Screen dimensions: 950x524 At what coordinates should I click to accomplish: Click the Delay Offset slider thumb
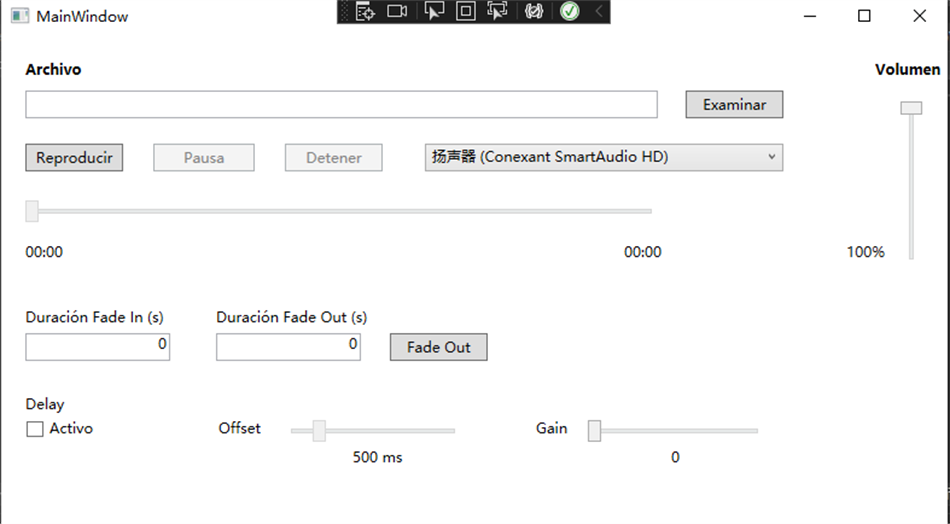coord(319,431)
